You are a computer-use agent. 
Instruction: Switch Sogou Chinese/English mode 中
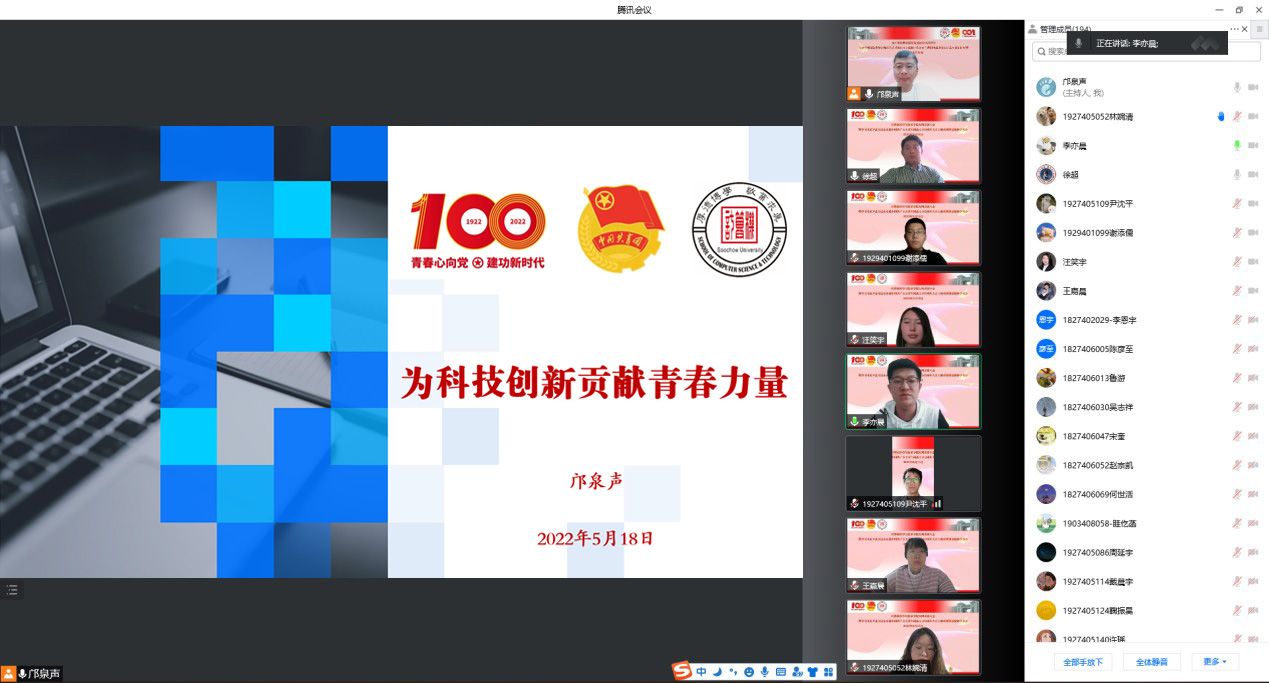click(701, 672)
